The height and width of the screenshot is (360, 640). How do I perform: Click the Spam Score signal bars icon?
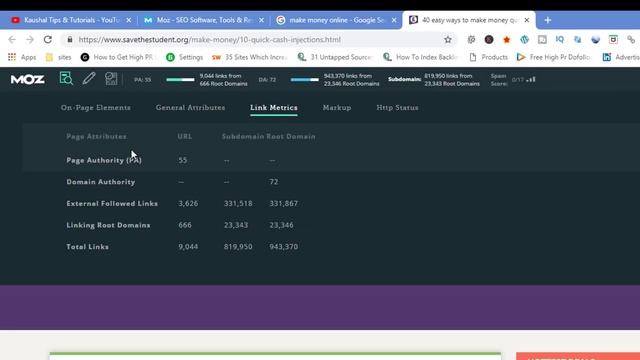[531, 80]
